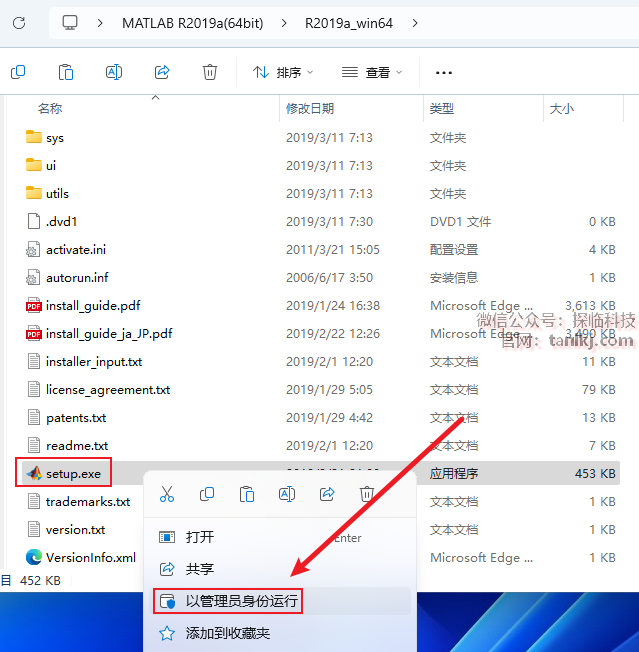This screenshot has width=639, height=652.
Task: Select VersionInfo.xml Edge file
Action: [81, 557]
